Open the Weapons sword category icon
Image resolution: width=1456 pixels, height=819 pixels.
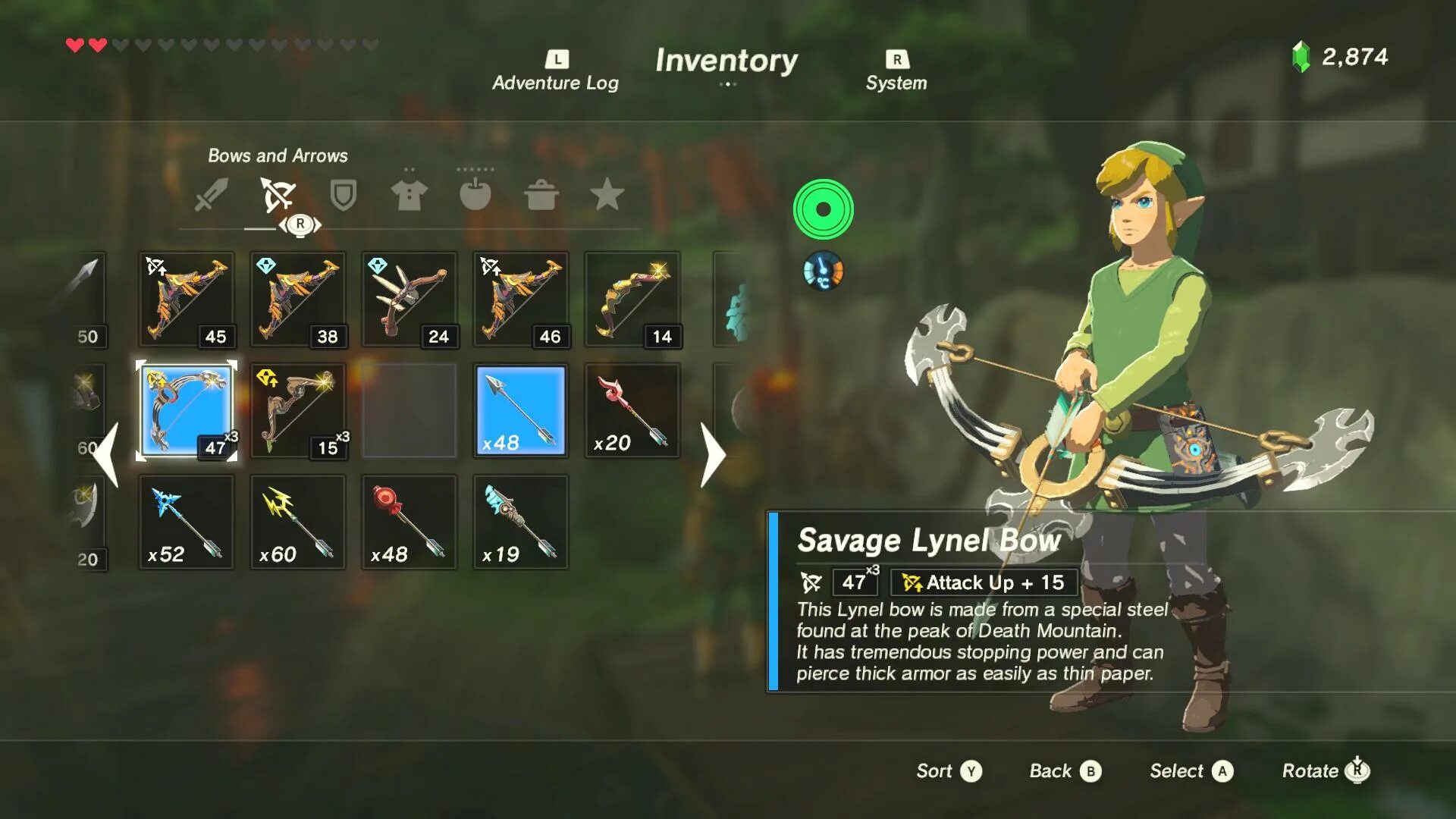(211, 195)
